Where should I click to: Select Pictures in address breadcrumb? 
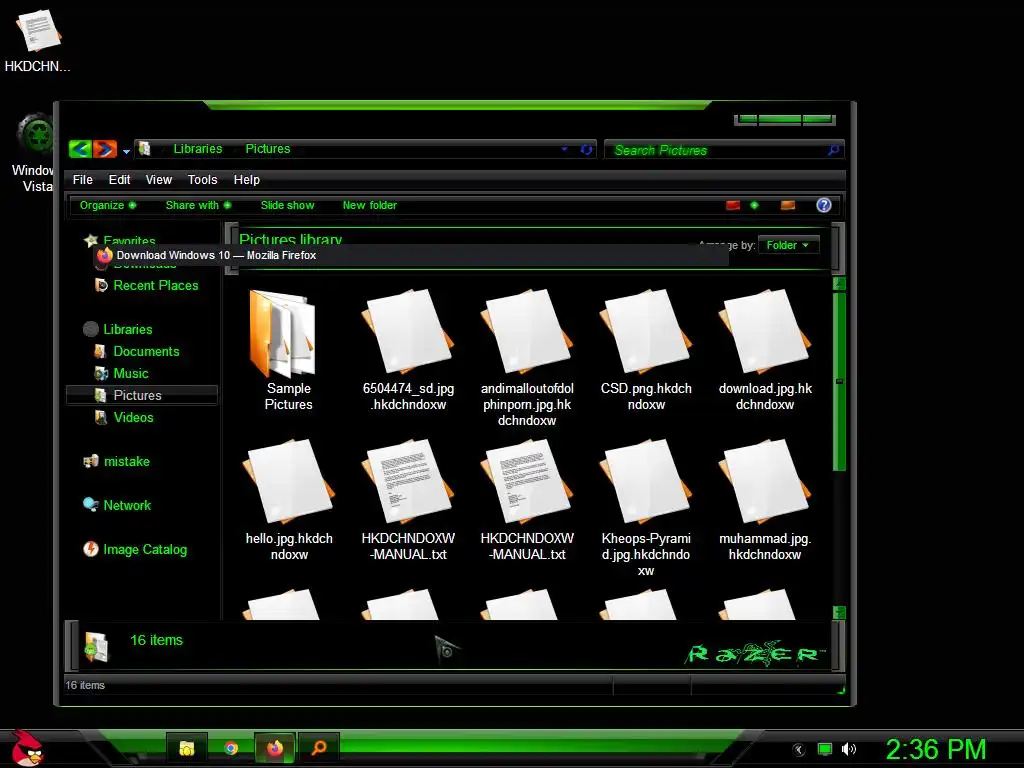268,149
